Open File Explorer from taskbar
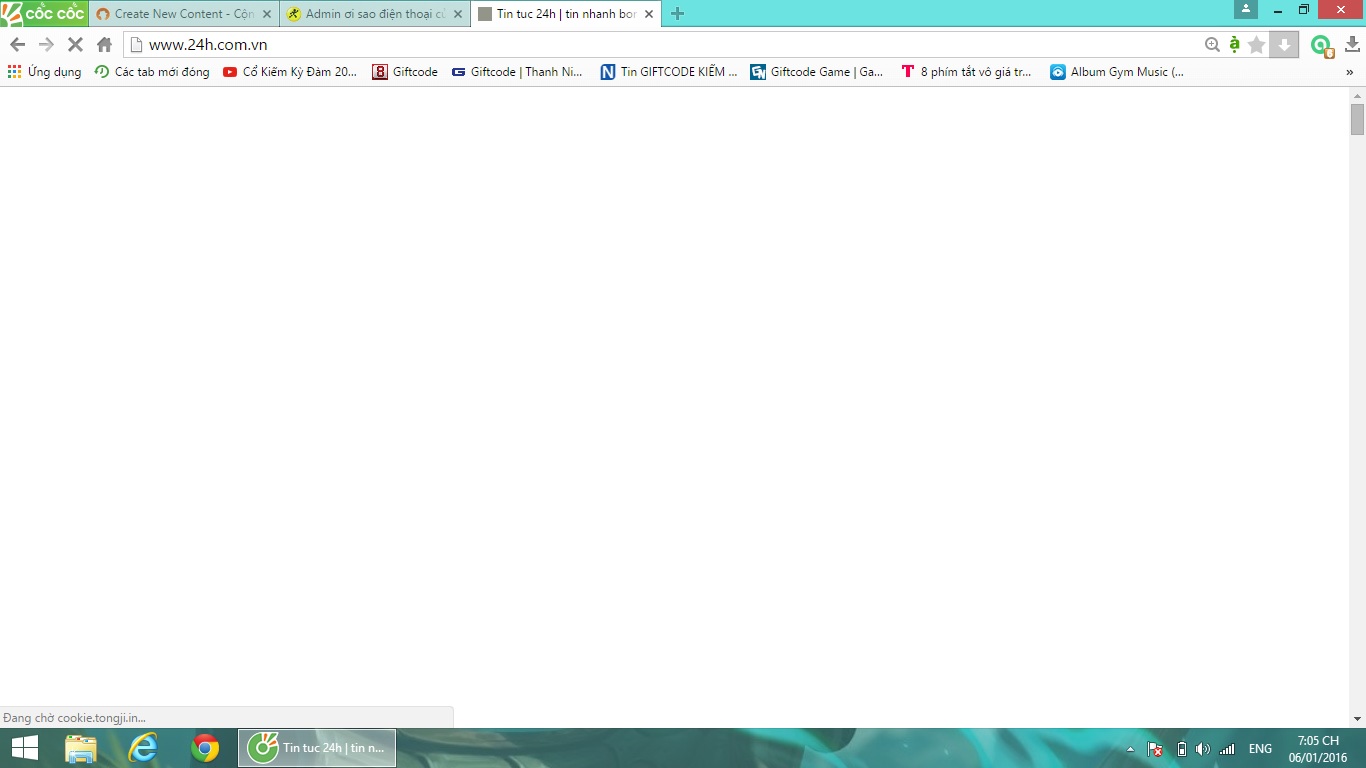This screenshot has height=768, width=1366. [80, 748]
